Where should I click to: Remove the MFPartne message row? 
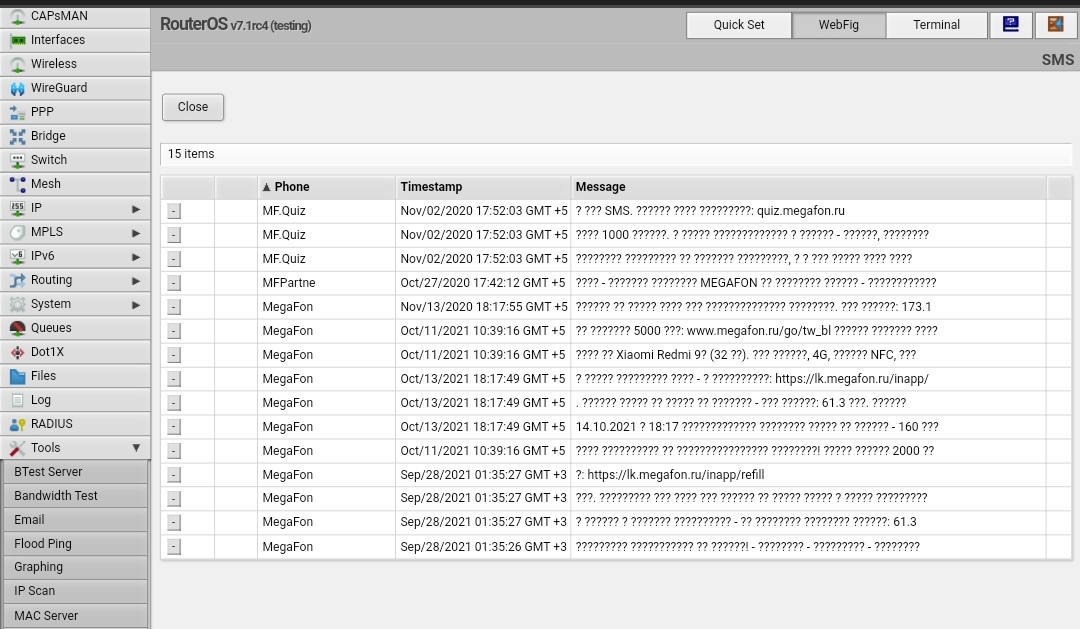174,283
